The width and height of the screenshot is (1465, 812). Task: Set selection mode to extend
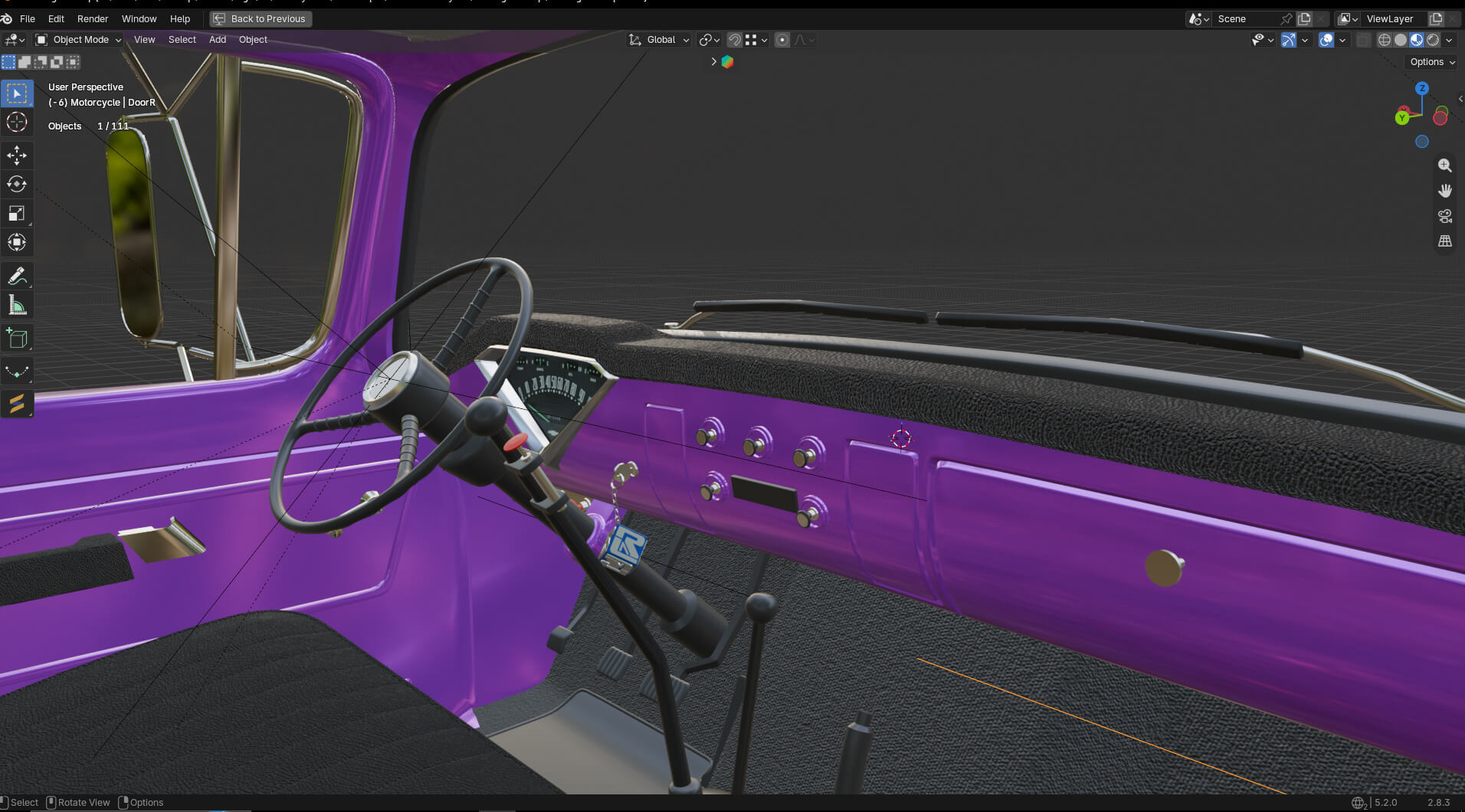click(25, 62)
